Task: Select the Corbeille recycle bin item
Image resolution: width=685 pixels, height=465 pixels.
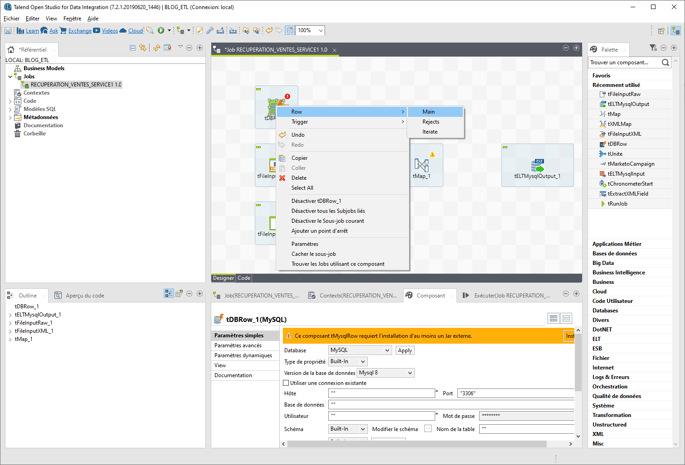Action: coord(35,134)
